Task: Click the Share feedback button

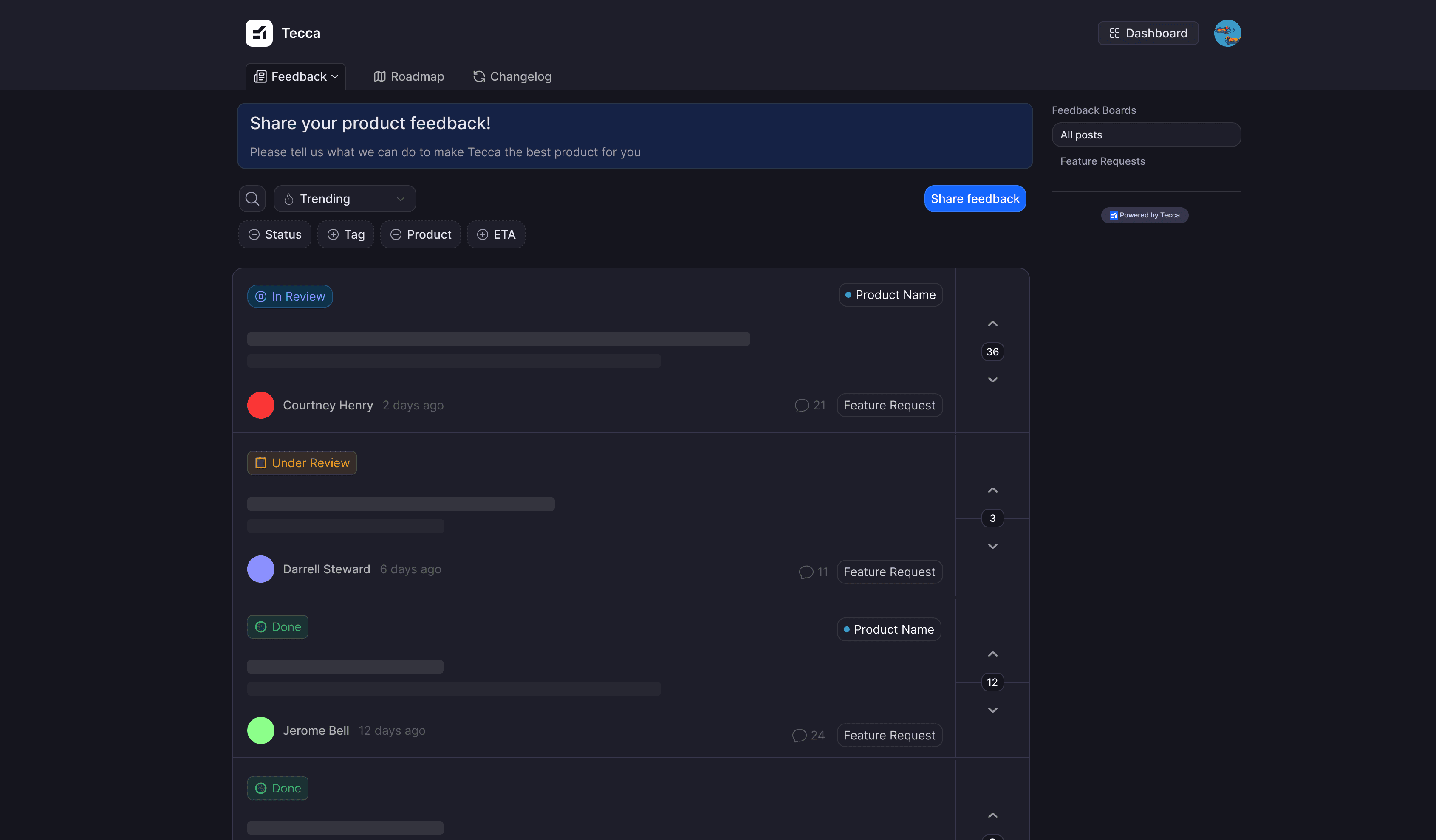Action: [x=975, y=199]
